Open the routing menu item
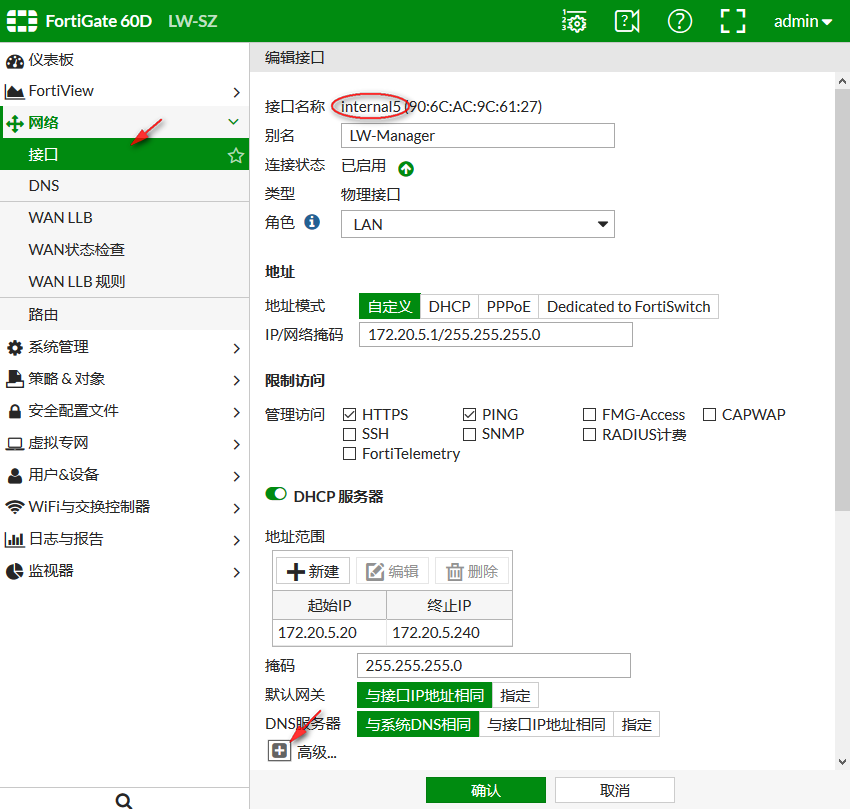This screenshot has height=809, width=850. (x=124, y=314)
